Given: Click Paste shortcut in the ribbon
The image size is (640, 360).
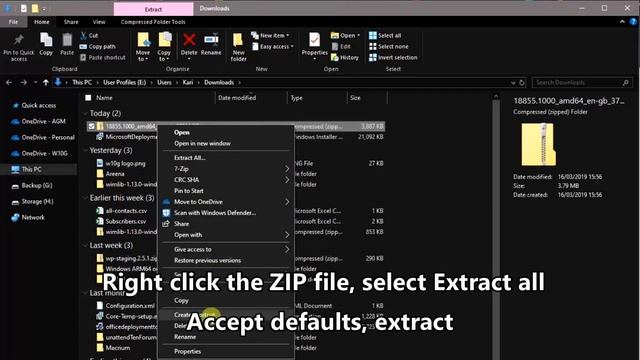Looking at the screenshot, I should point(102,58).
